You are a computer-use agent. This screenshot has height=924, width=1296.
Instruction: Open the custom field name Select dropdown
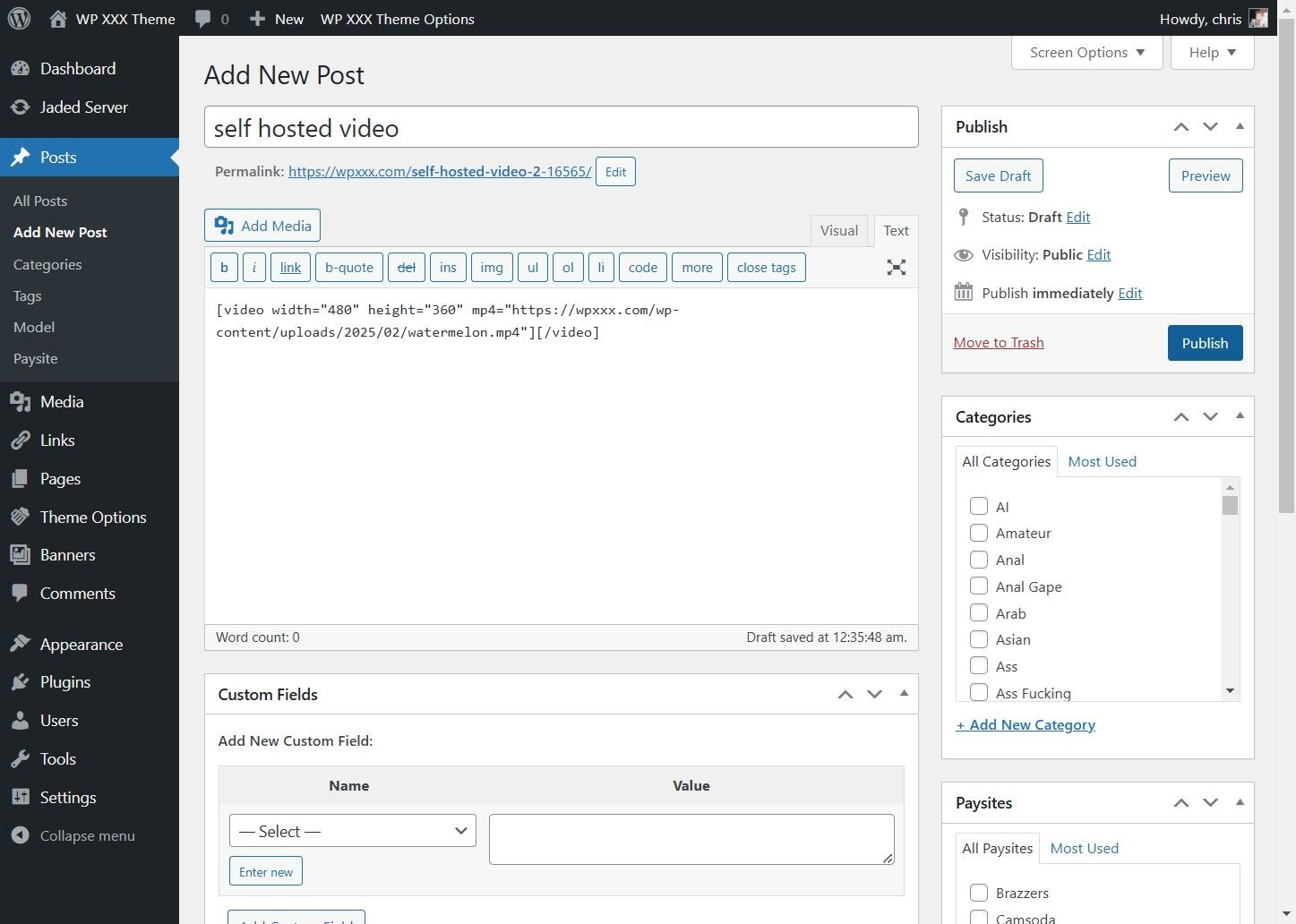[x=352, y=831]
